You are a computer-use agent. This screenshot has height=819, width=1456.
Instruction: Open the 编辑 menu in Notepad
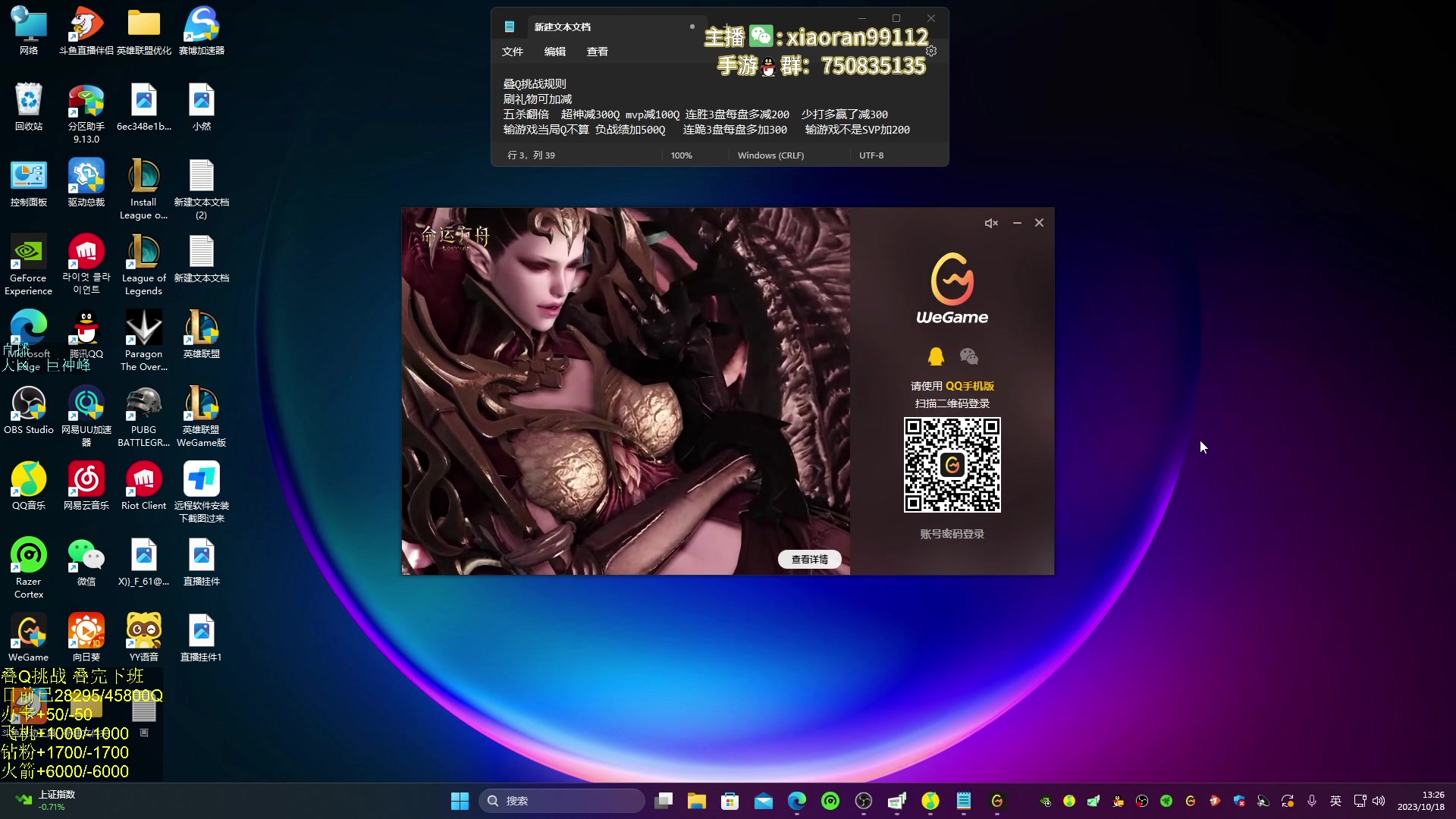click(x=555, y=52)
